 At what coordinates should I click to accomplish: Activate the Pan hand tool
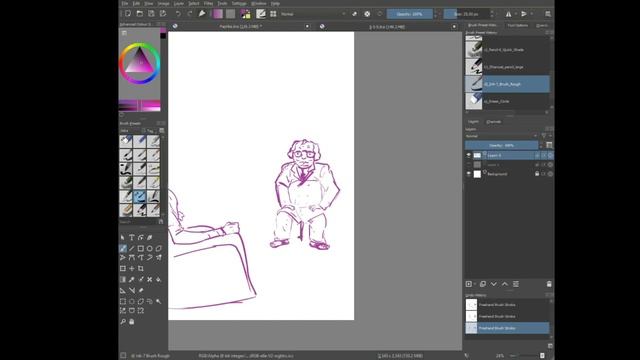pos(131,322)
